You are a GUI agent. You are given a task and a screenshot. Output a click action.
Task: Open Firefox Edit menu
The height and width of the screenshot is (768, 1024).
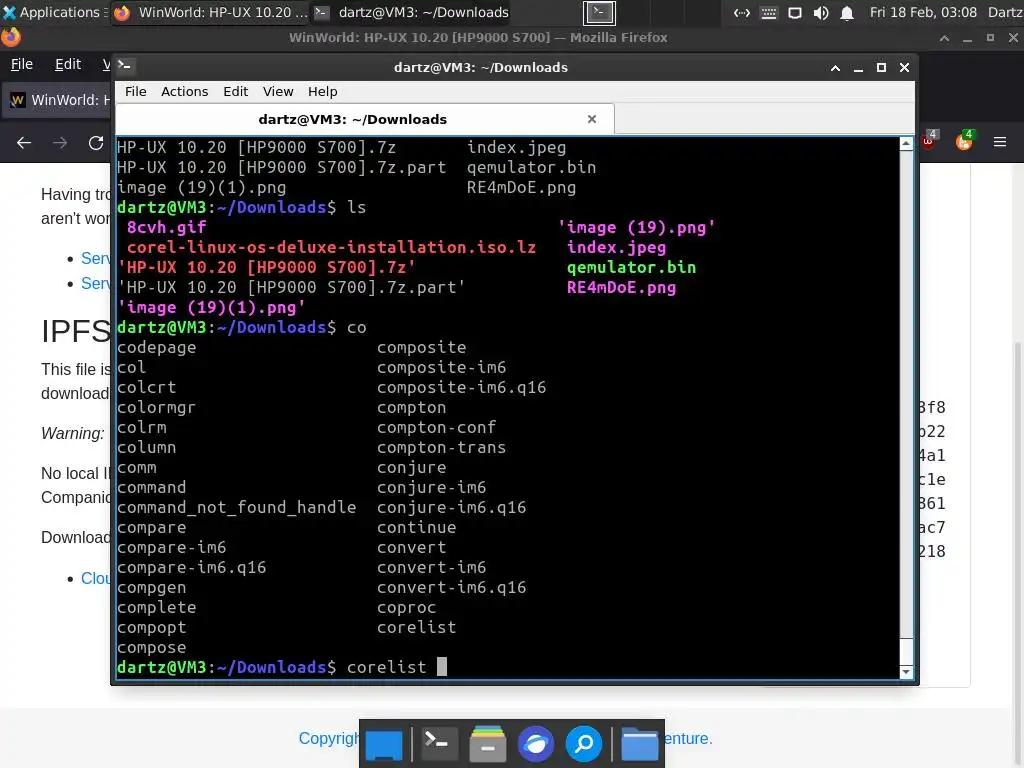(x=68, y=64)
